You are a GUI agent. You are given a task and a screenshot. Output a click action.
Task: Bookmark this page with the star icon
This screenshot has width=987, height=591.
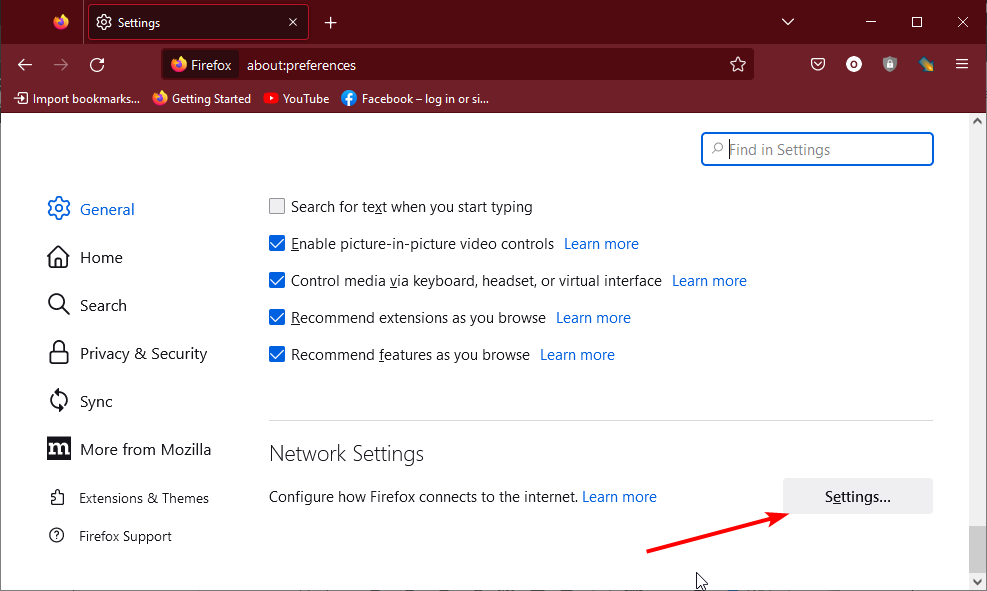click(738, 65)
